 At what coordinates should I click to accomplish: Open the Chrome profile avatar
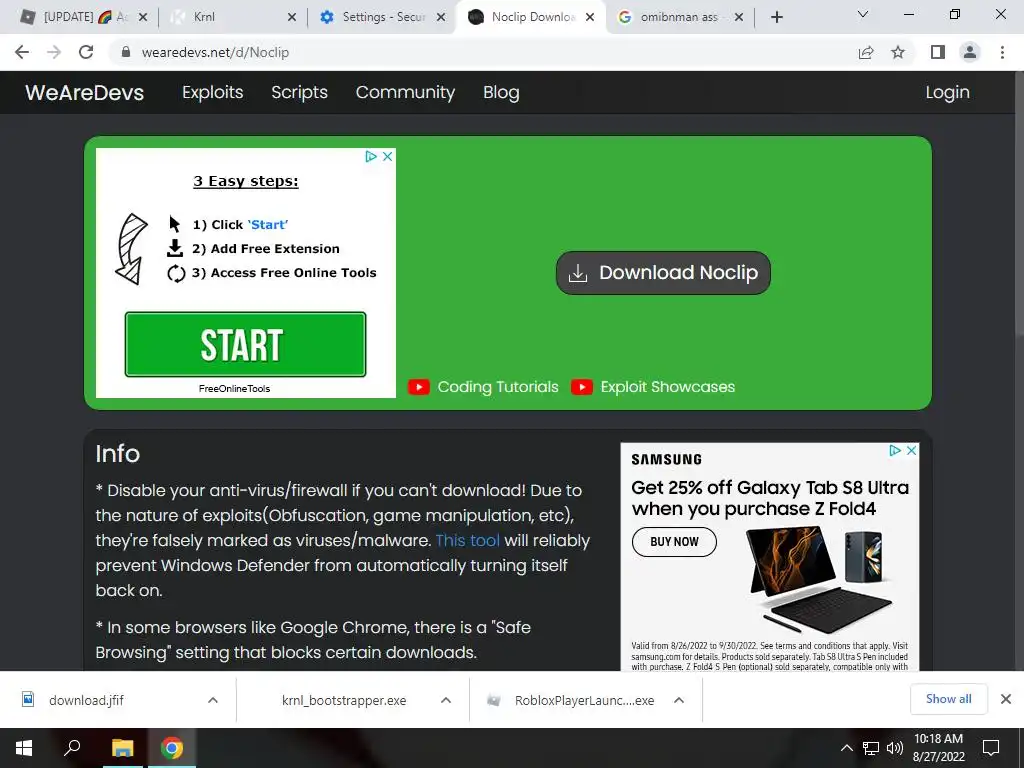[x=970, y=52]
